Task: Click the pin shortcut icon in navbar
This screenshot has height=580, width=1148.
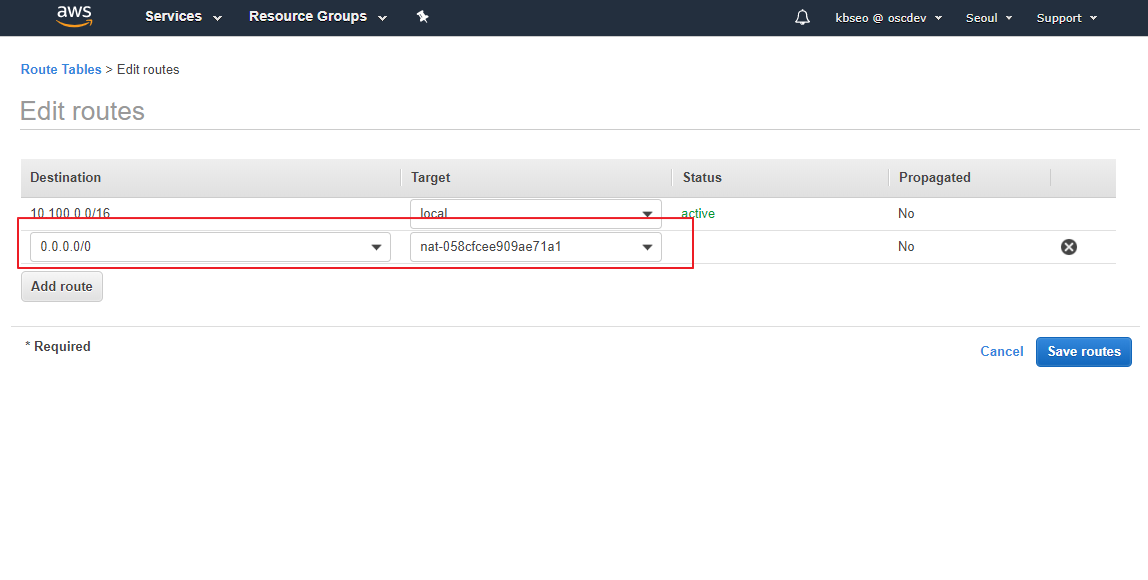Action: pos(422,16)
